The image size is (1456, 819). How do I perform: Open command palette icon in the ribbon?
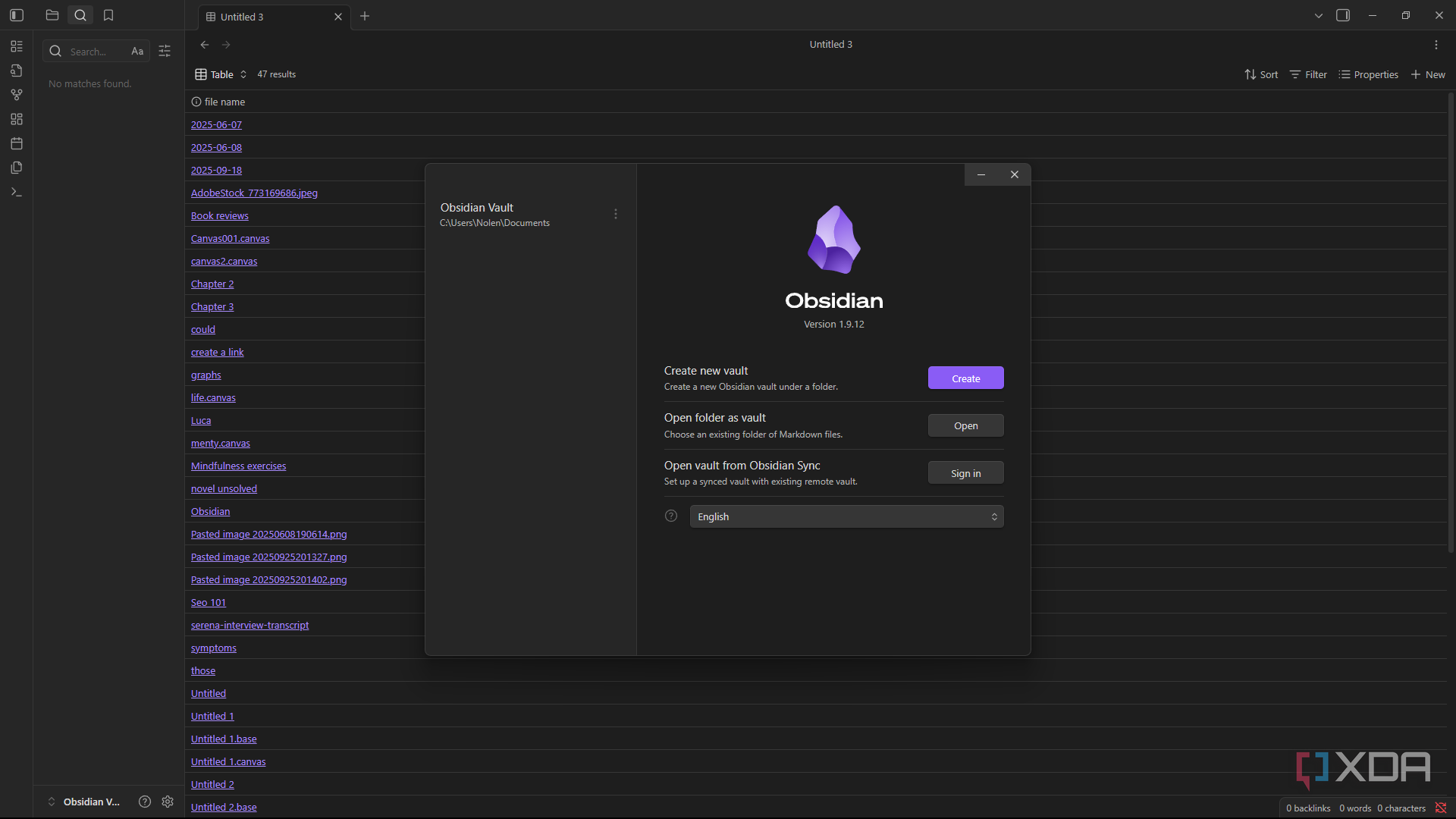17,192
